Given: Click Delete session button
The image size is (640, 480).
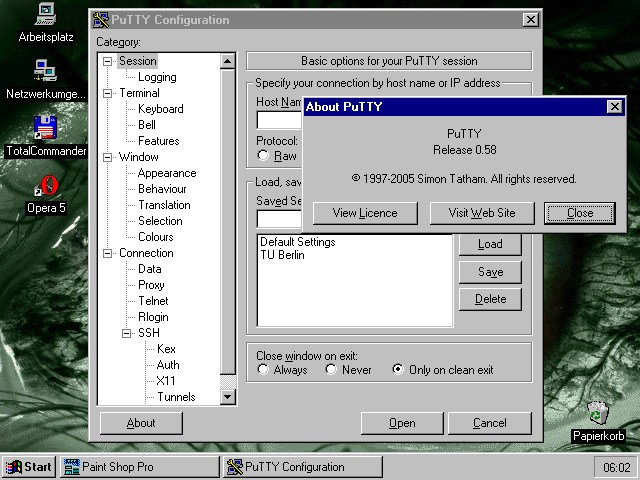Looking at the screenshot, I should [490, 299].
